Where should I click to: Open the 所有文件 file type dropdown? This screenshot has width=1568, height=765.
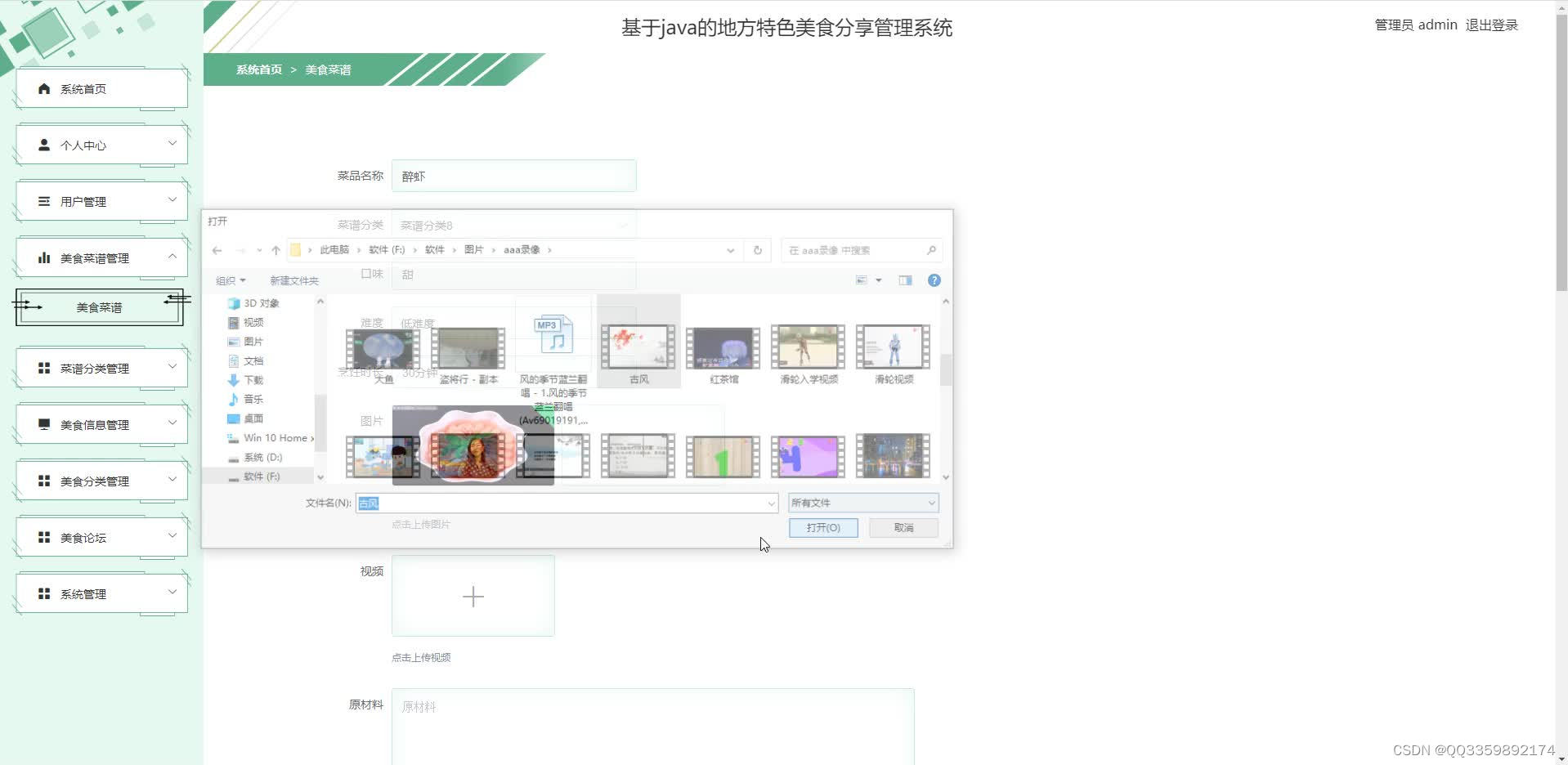click(863, 503)
